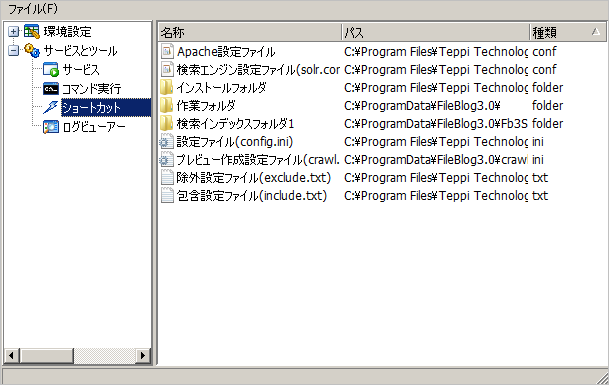Image resolution: width=609 pixels, height=385 pixels.
Task: Click the 設定ファイル(config.ini) gear icon
Action: 167,141
